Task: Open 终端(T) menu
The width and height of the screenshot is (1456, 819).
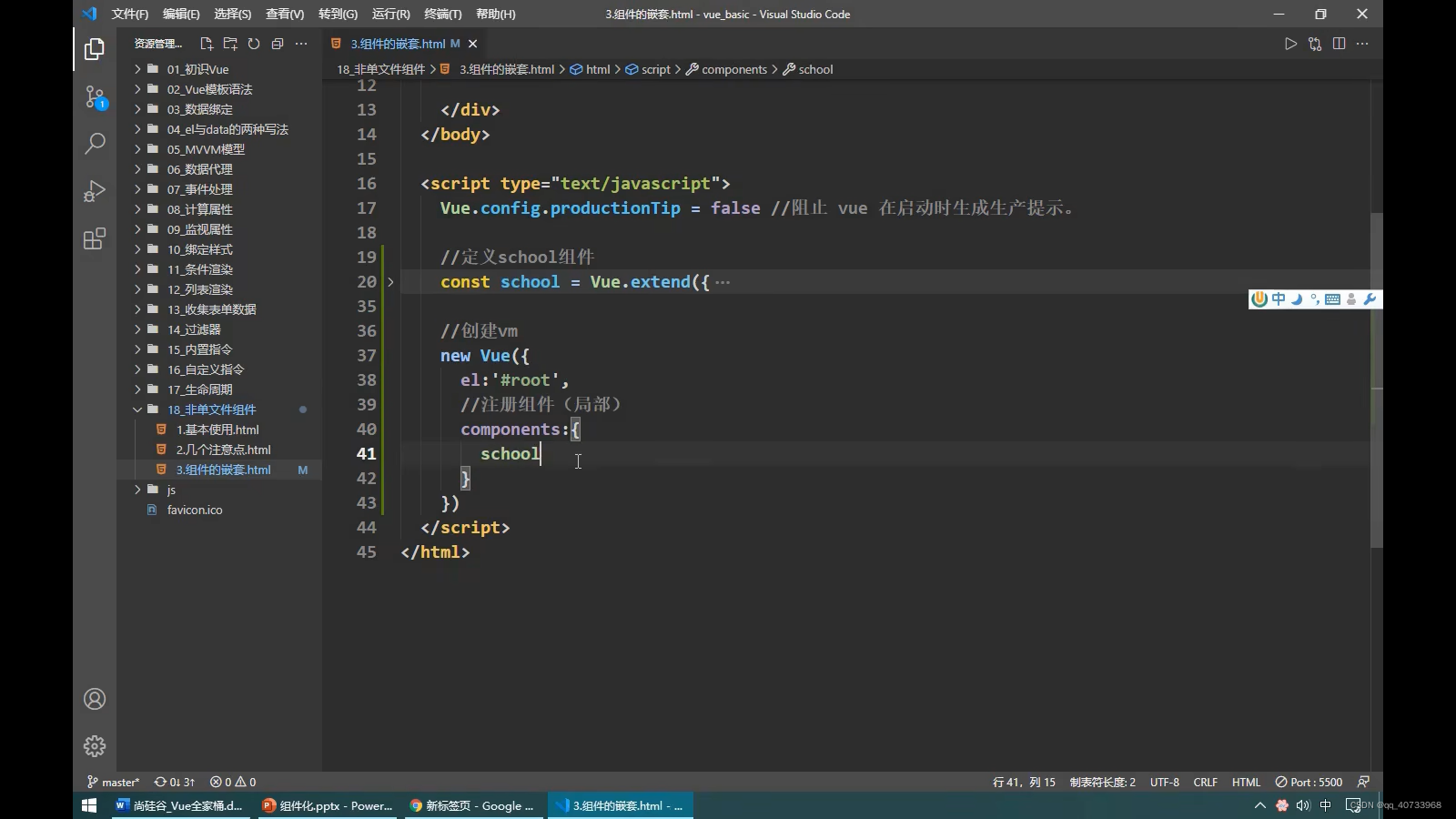Action: coord(443,14)
